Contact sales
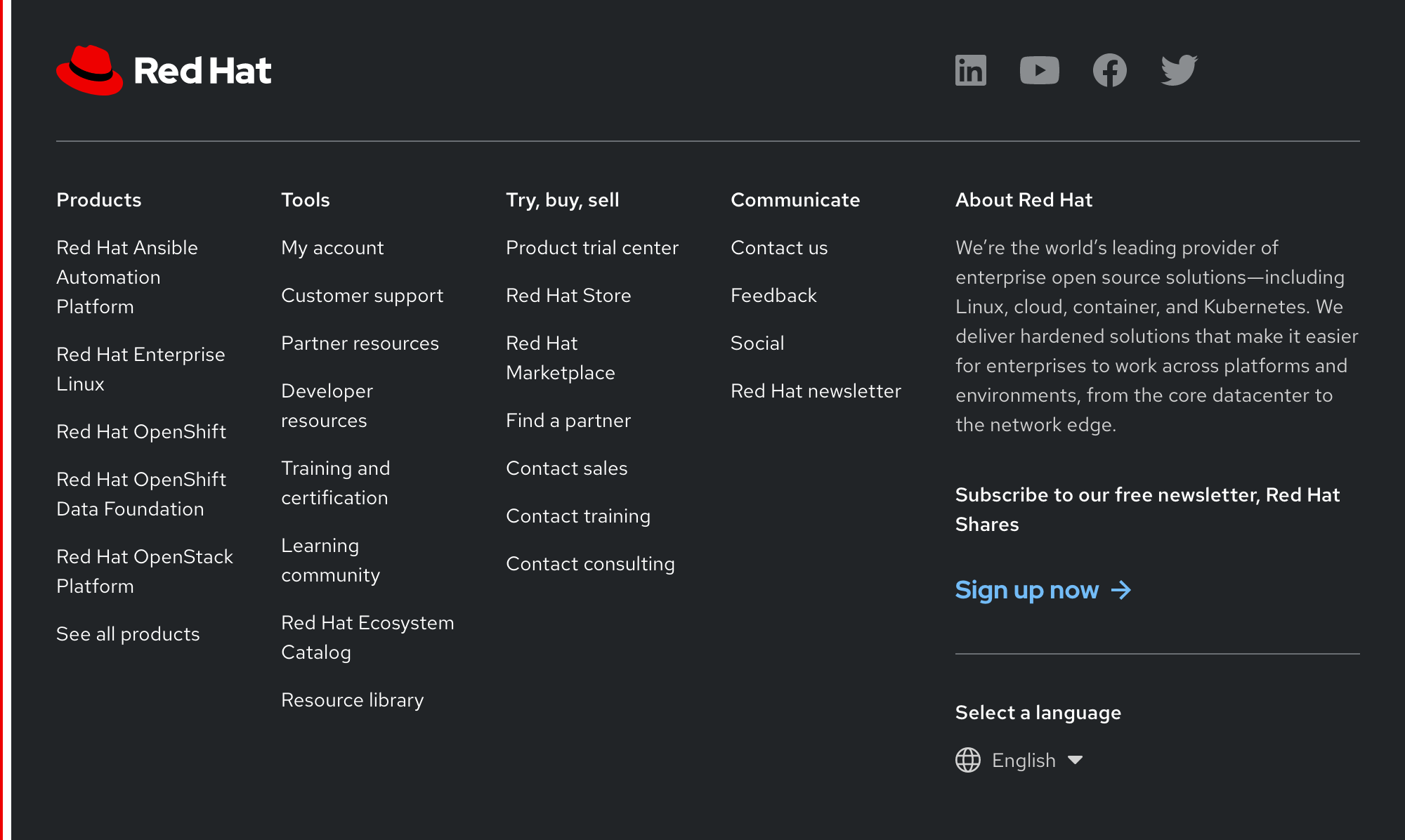The width and height of the screenshot is (1405, 840). [566, 468]
